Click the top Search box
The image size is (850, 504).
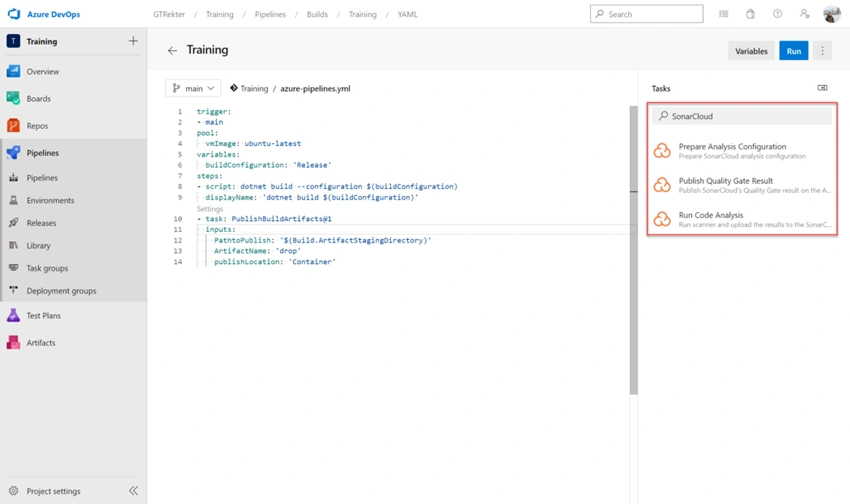click(647, 14)
